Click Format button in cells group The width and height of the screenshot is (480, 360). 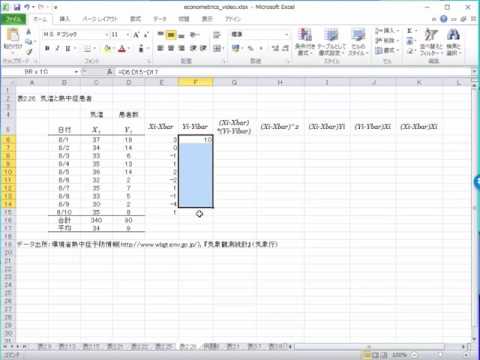coord(387,51)
